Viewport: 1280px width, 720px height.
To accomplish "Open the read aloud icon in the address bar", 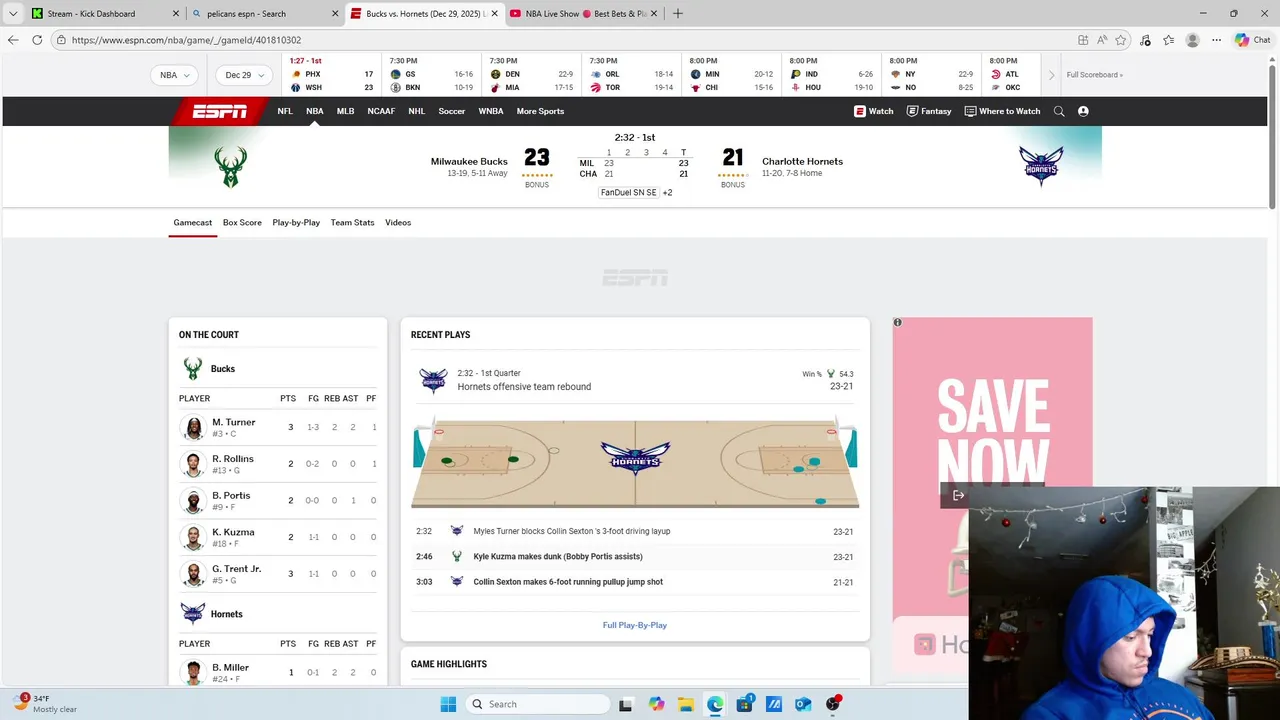I will 1102,40.
